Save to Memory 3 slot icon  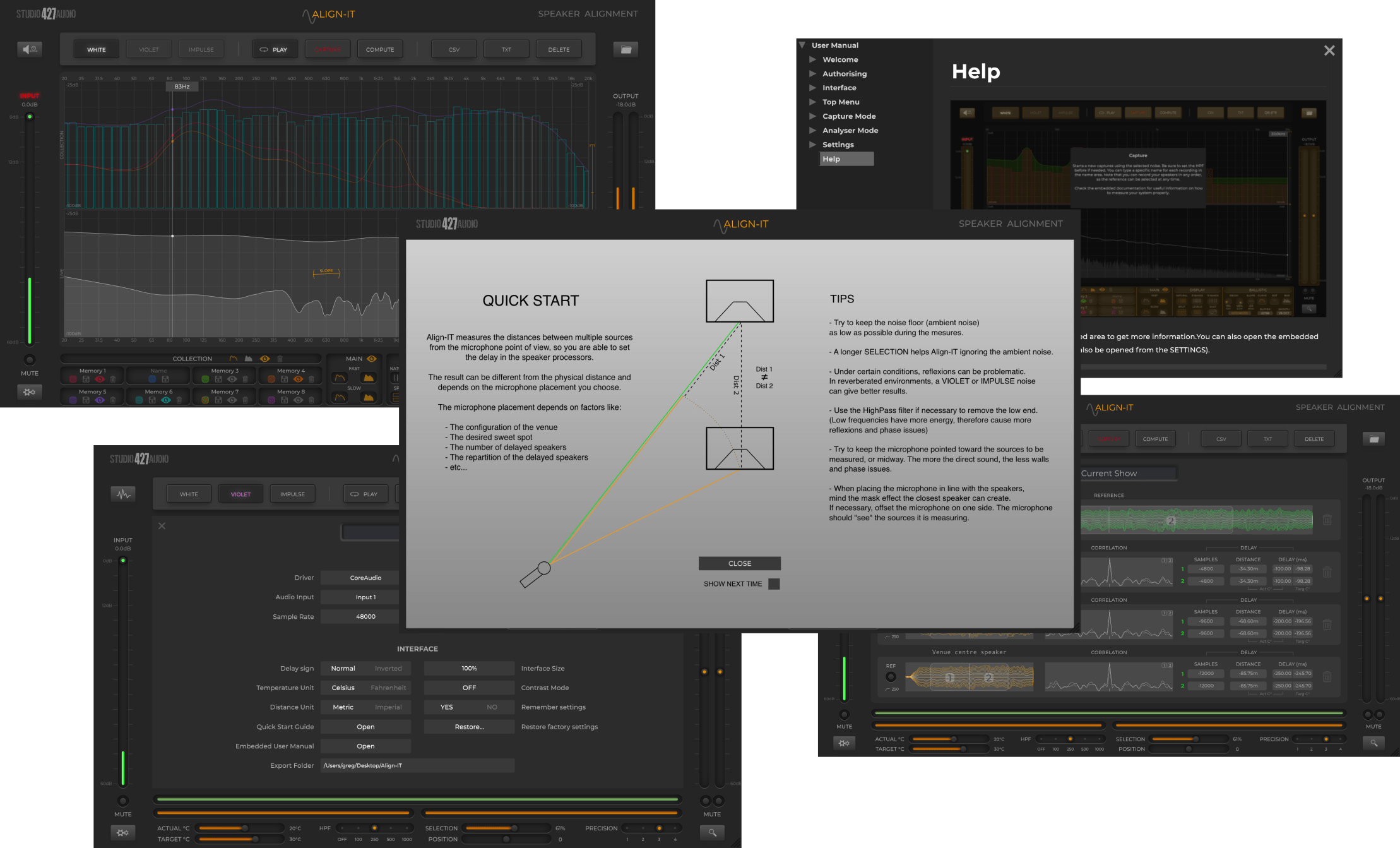[x=218, y=379]
